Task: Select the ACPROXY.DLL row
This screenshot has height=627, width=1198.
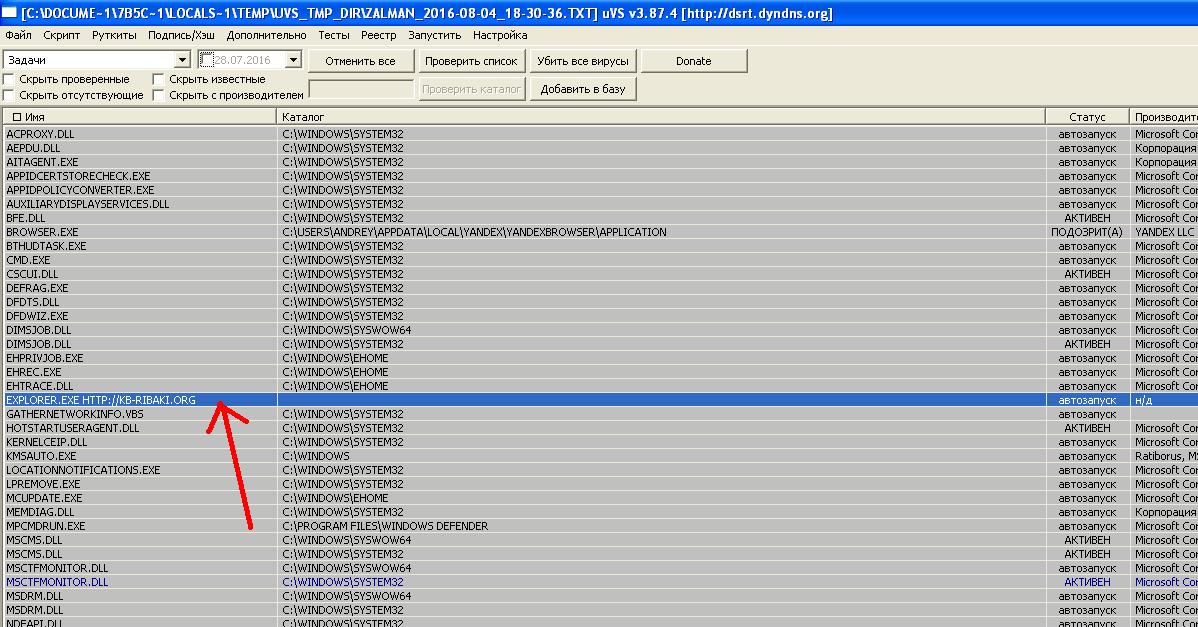Action: [x=599, y=134]
